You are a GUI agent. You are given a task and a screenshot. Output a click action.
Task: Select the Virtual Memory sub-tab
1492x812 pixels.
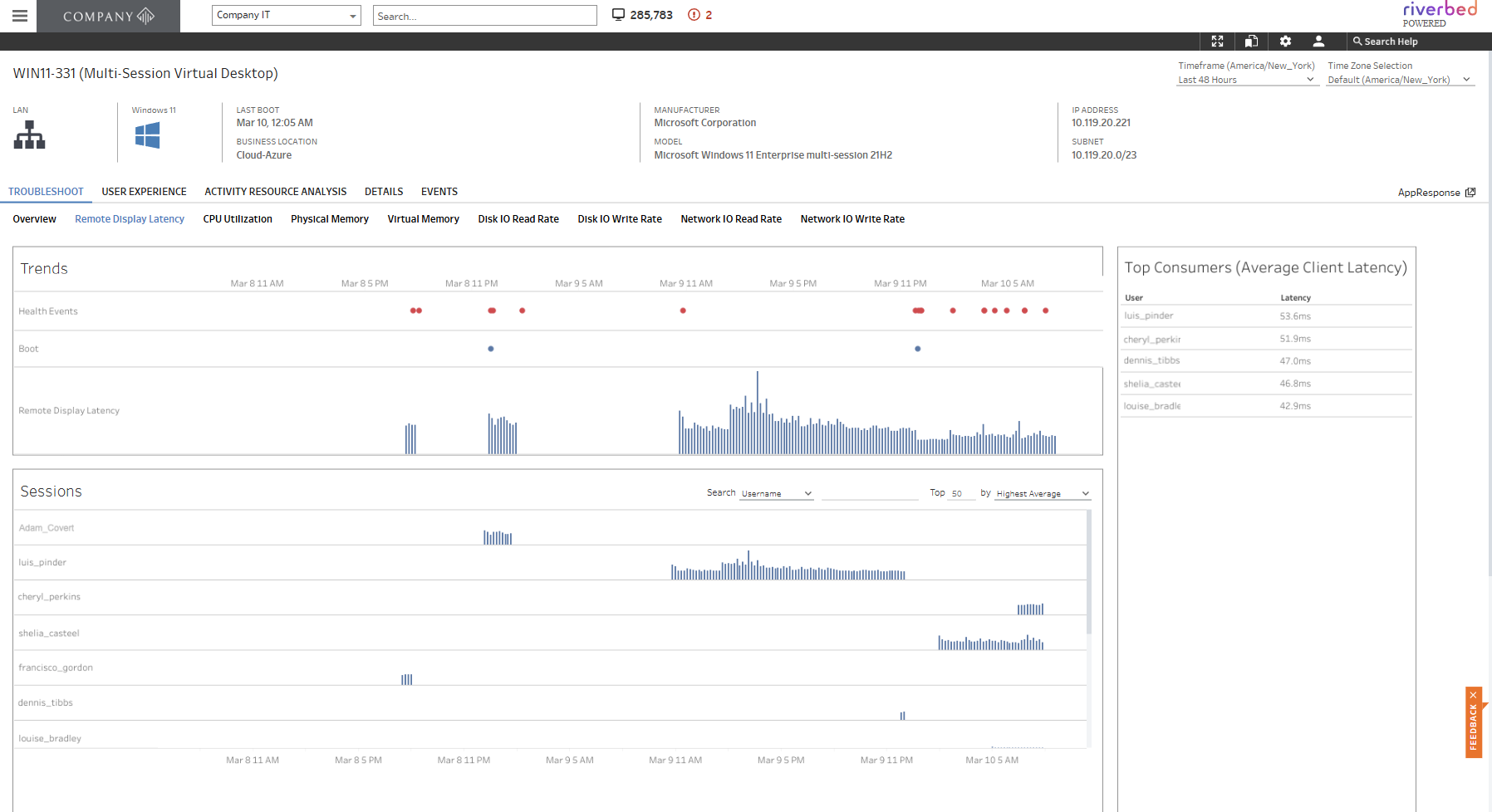click(423, 219)
